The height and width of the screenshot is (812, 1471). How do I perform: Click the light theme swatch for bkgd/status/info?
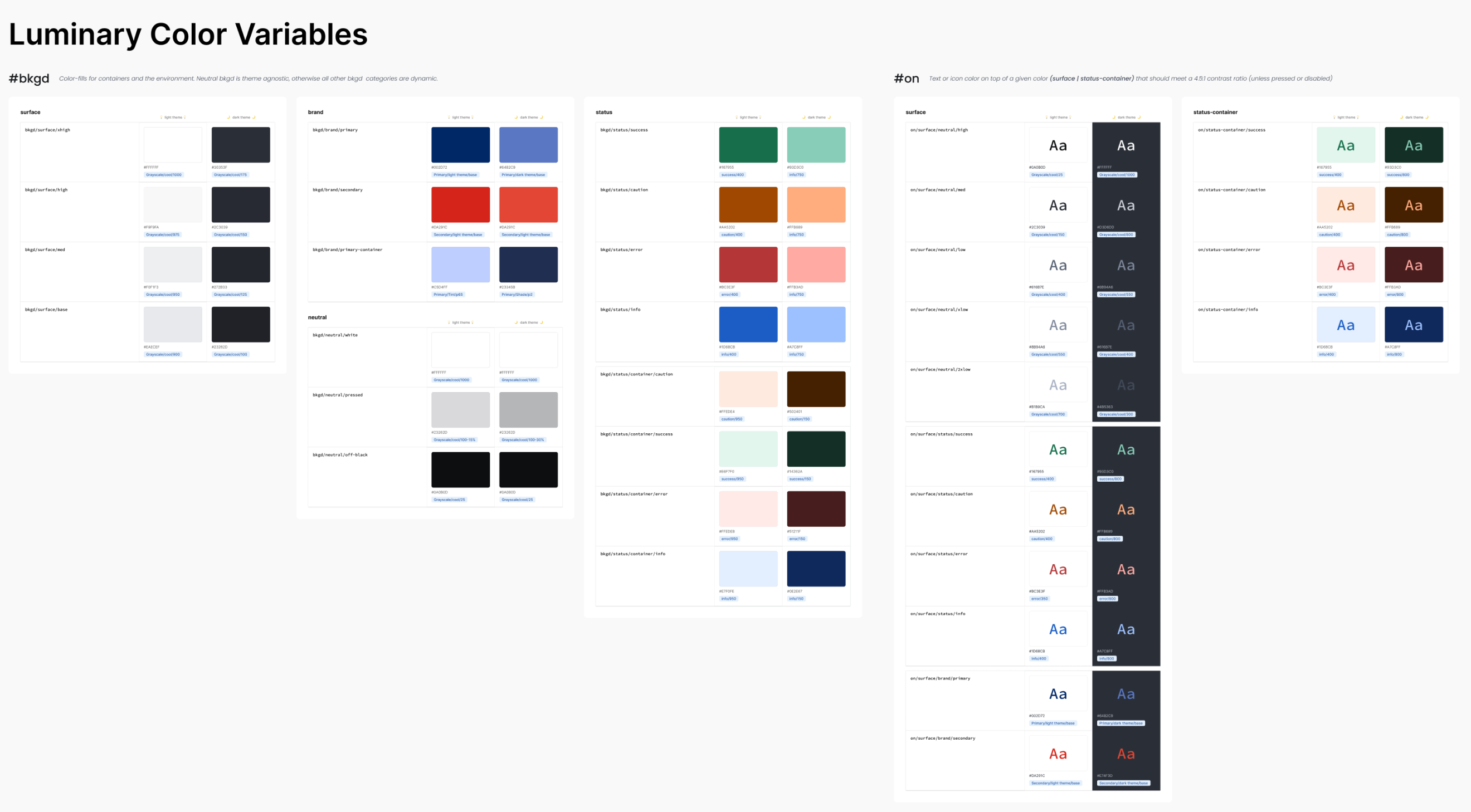(x=748, y=325)
